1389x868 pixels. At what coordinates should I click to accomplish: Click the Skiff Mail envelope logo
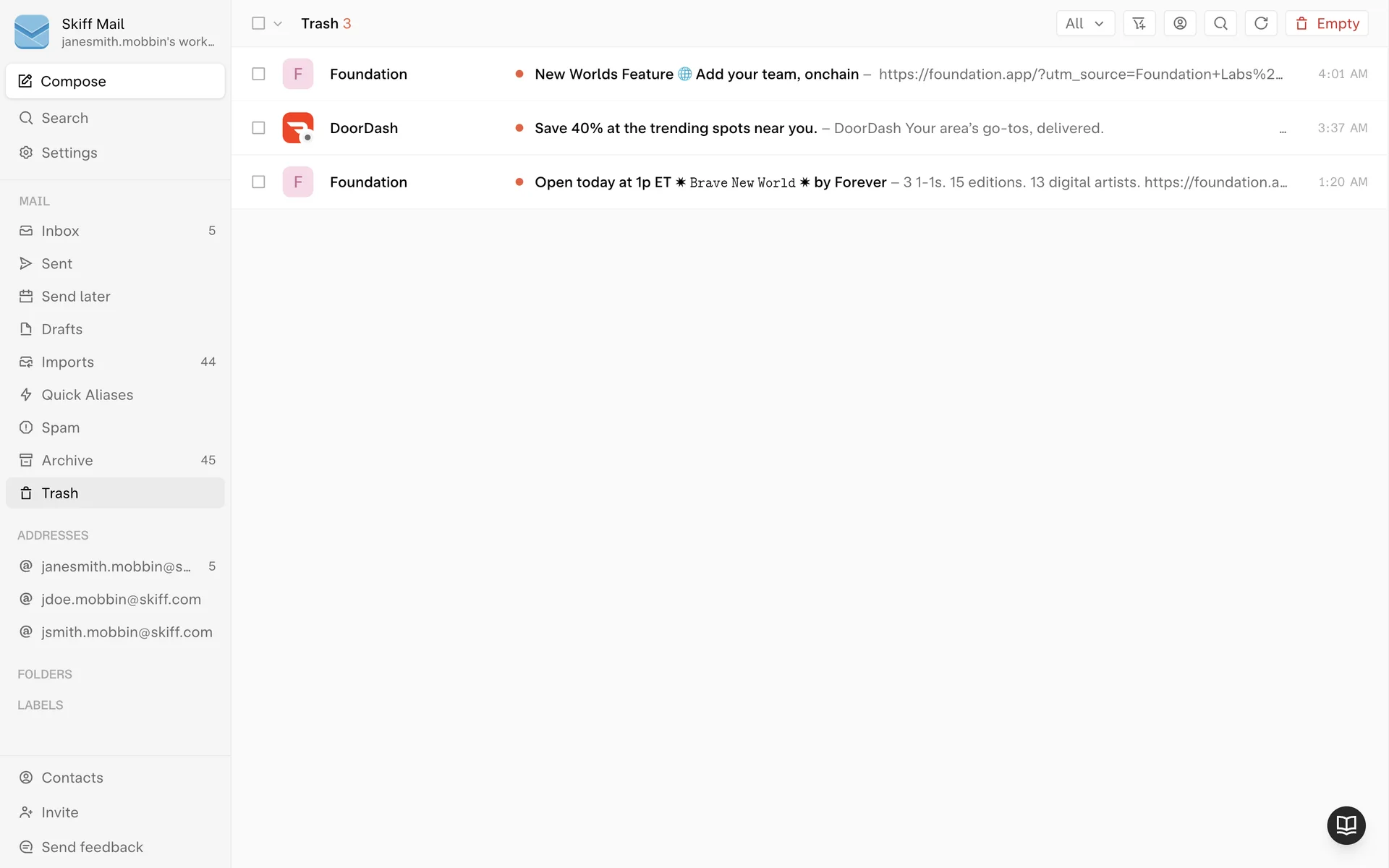pos(32,32)
